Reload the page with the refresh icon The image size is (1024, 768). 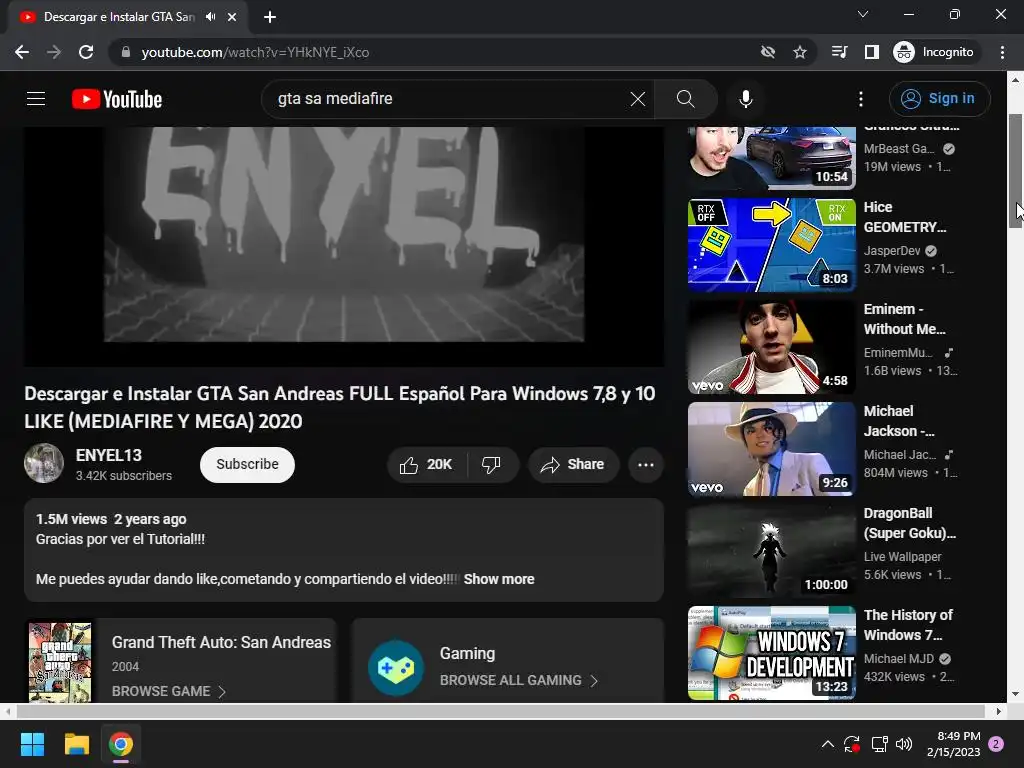tap(86, 52)
